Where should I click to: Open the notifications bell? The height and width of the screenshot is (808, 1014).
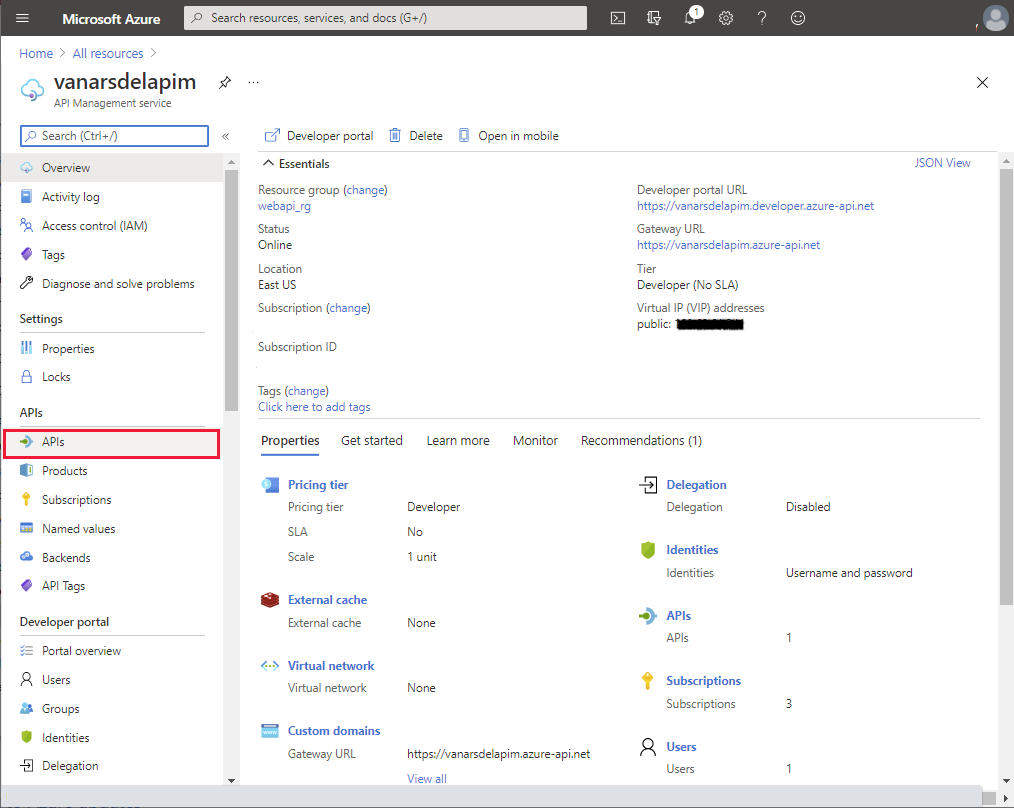point(690,18)
